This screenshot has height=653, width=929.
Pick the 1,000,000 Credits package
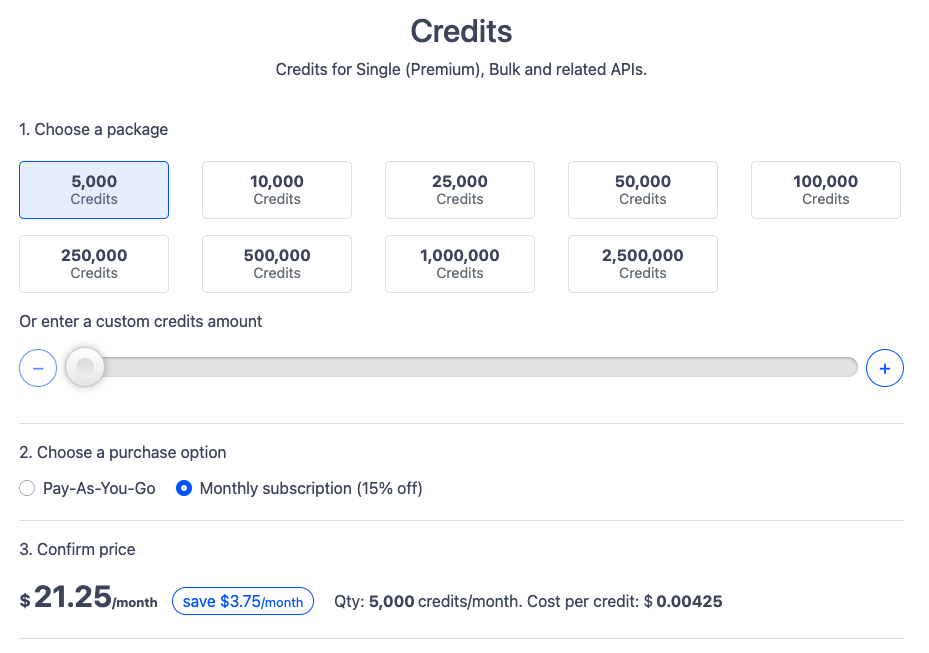(x=460, y=264)
